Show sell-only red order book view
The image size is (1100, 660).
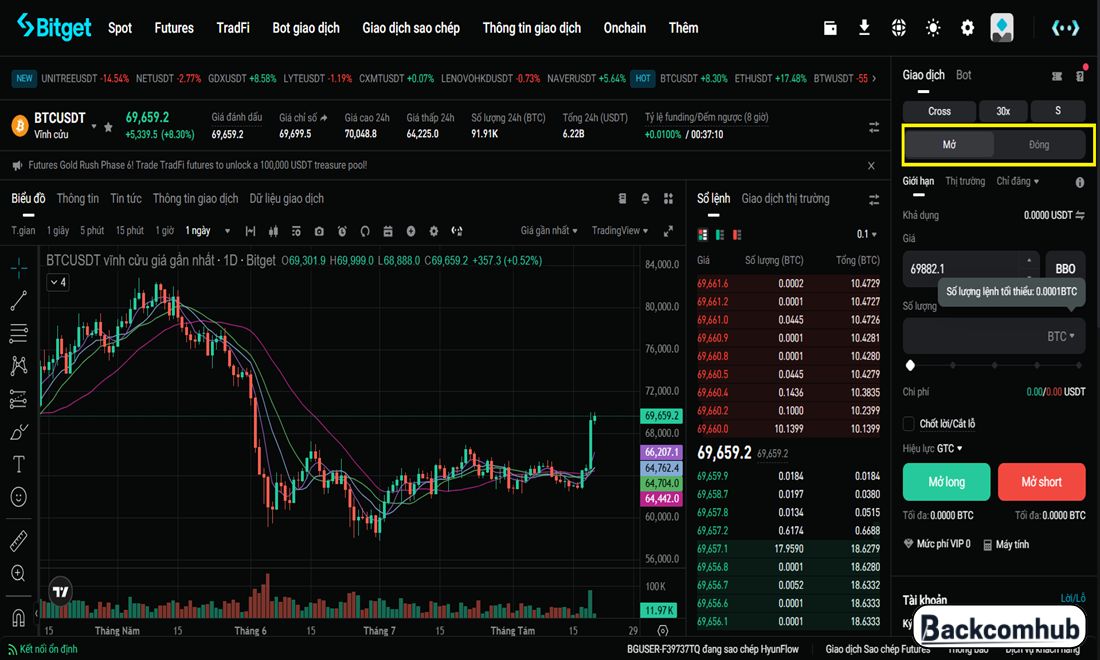(737, 235)
